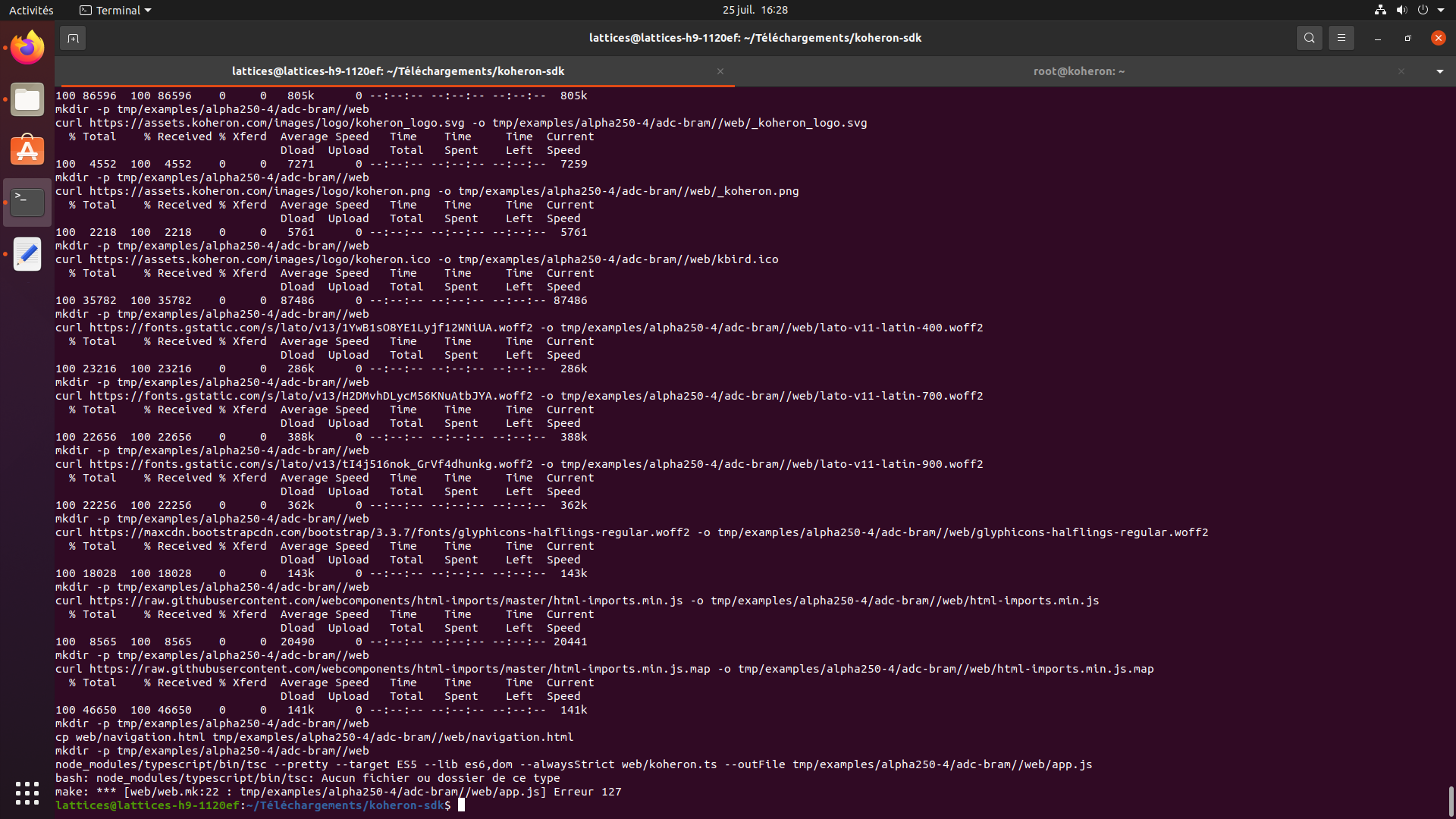
Task: Click the network status icon
Action: [x=1379, y=10]
